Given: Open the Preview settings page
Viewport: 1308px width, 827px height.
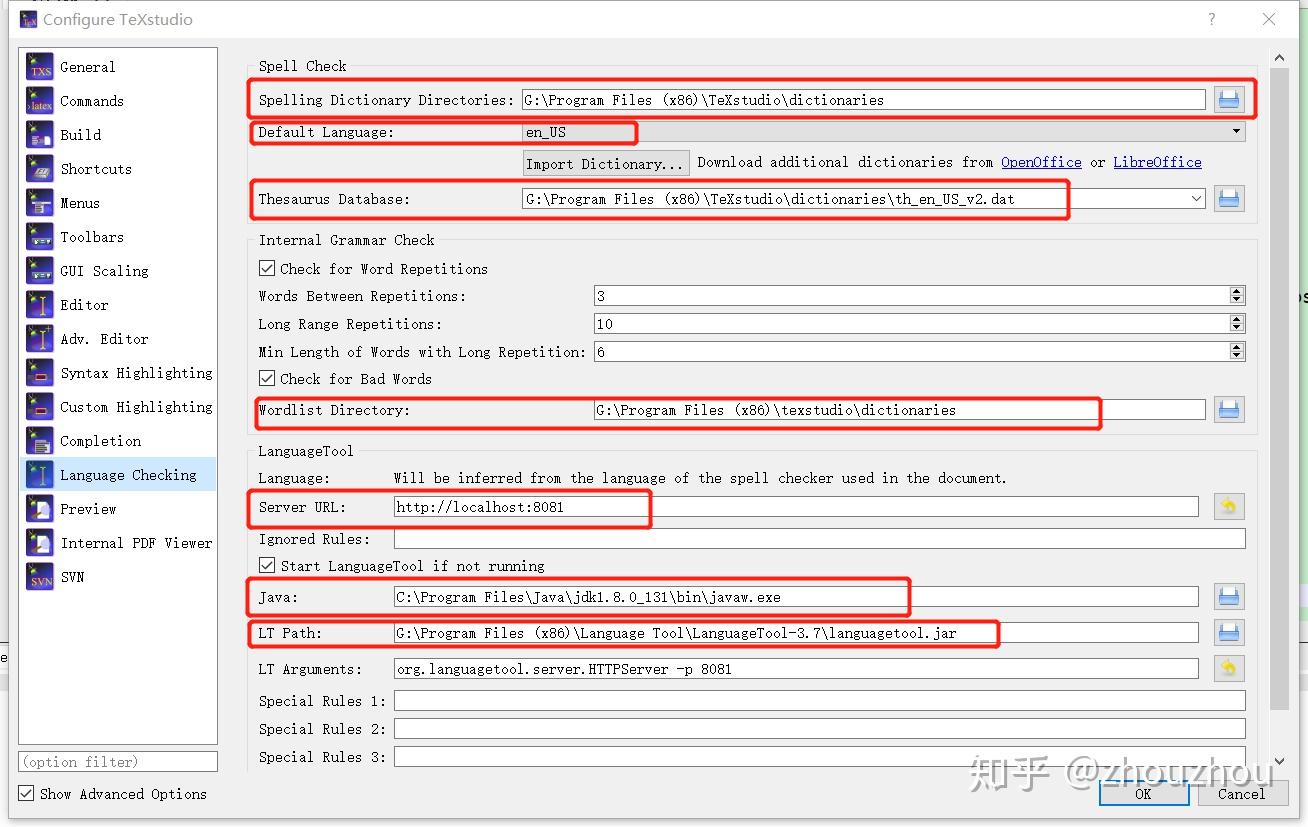Looking at the screenshot, I should pos(88,508).
